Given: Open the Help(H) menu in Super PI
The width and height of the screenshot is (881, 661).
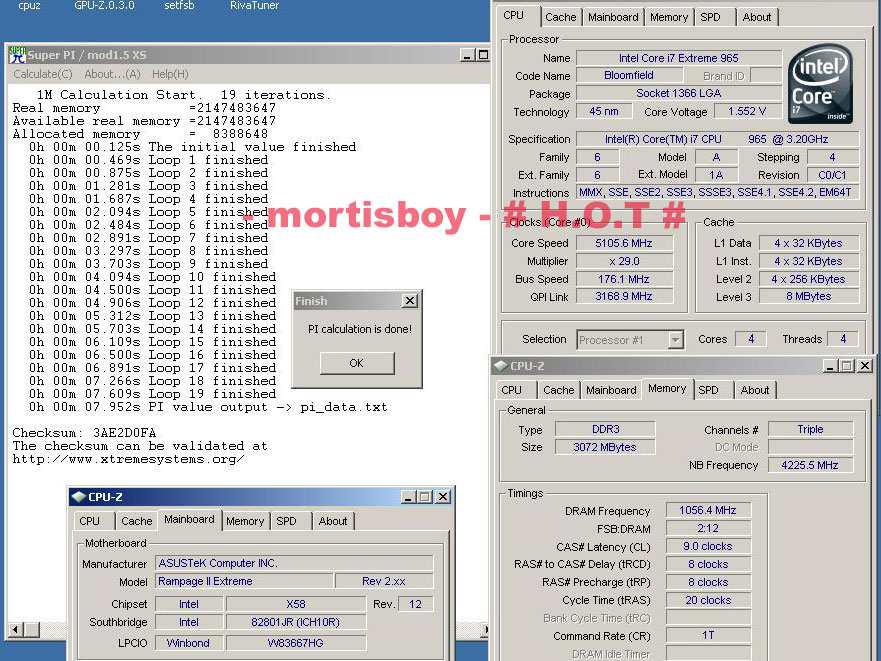Looking at the screenshot, I should pos(170,74).
